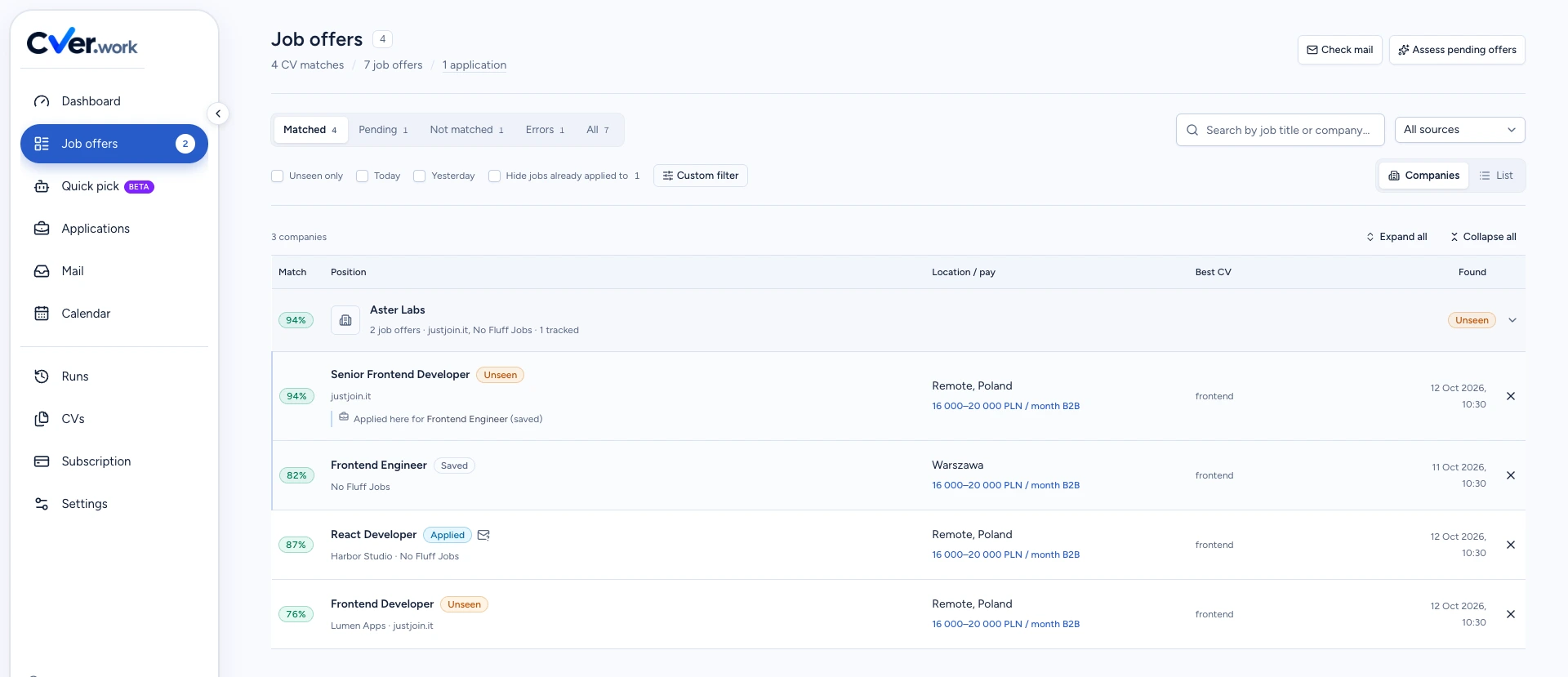Switch to Companies view

(1424, 176)
